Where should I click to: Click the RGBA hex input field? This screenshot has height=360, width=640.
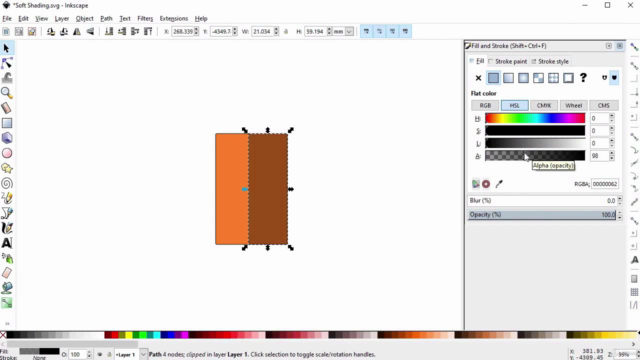(604, 184)
